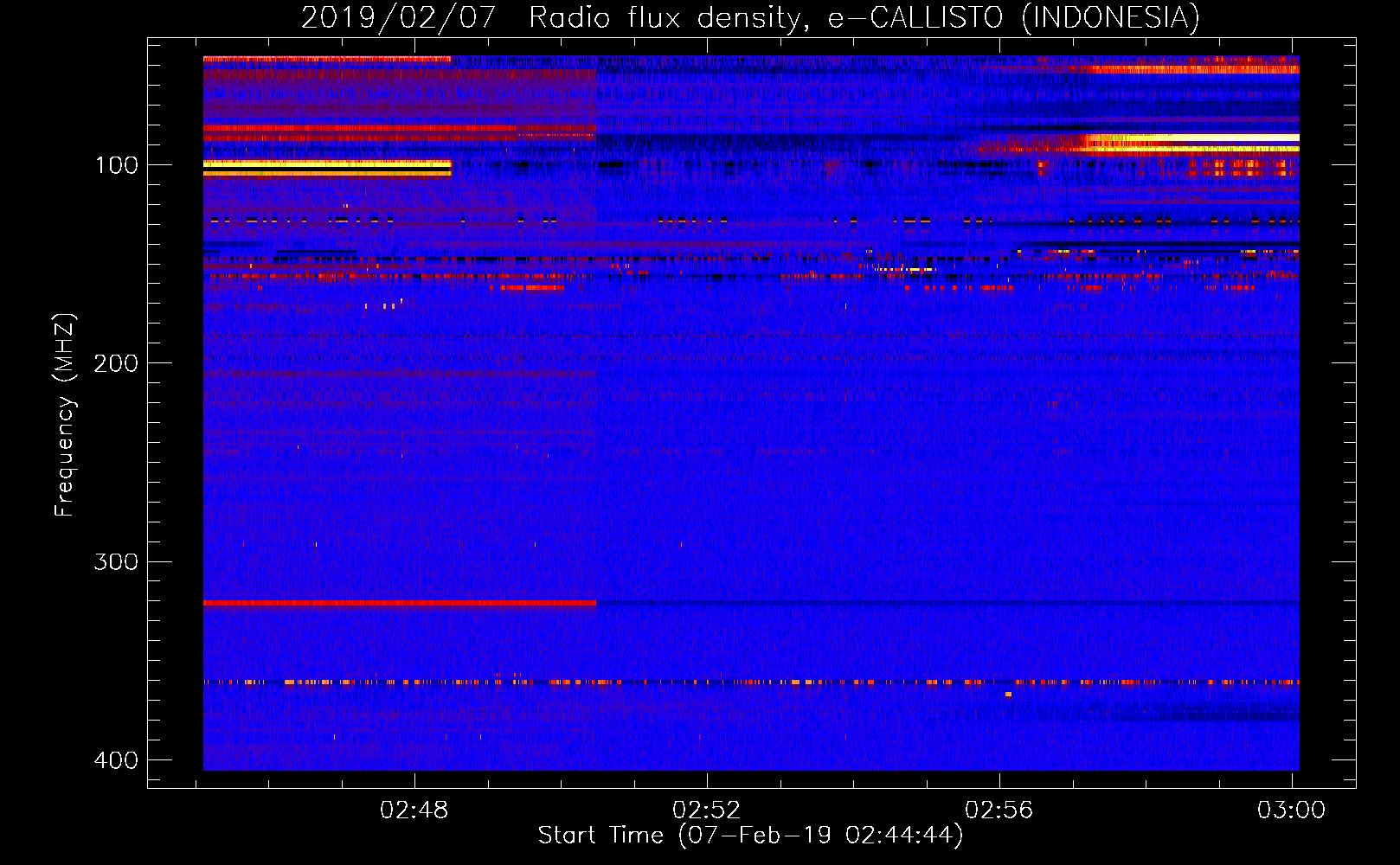Image resolution: width=1400 pixels, height=865 pixels.
Task: Click the 300 MHz y-axis tick label
Action: (116, 562)
